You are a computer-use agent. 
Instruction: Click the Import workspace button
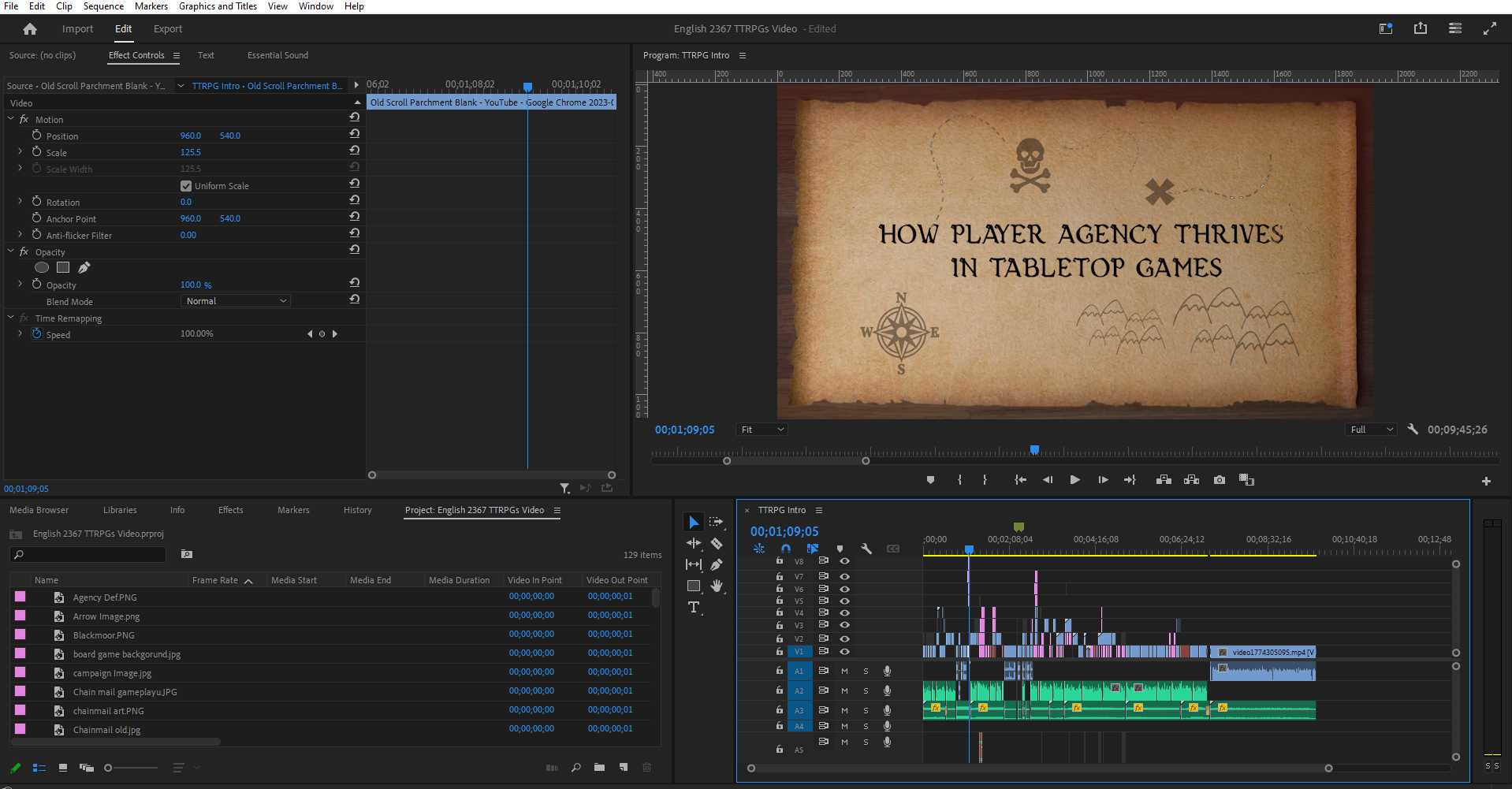coord(77,29)
